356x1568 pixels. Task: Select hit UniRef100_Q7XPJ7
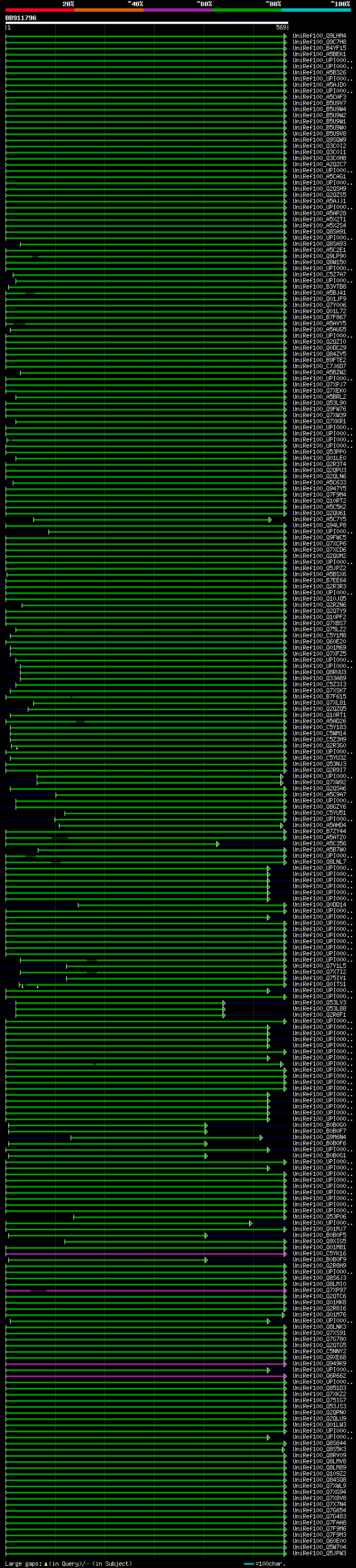[x=319, y=385]
